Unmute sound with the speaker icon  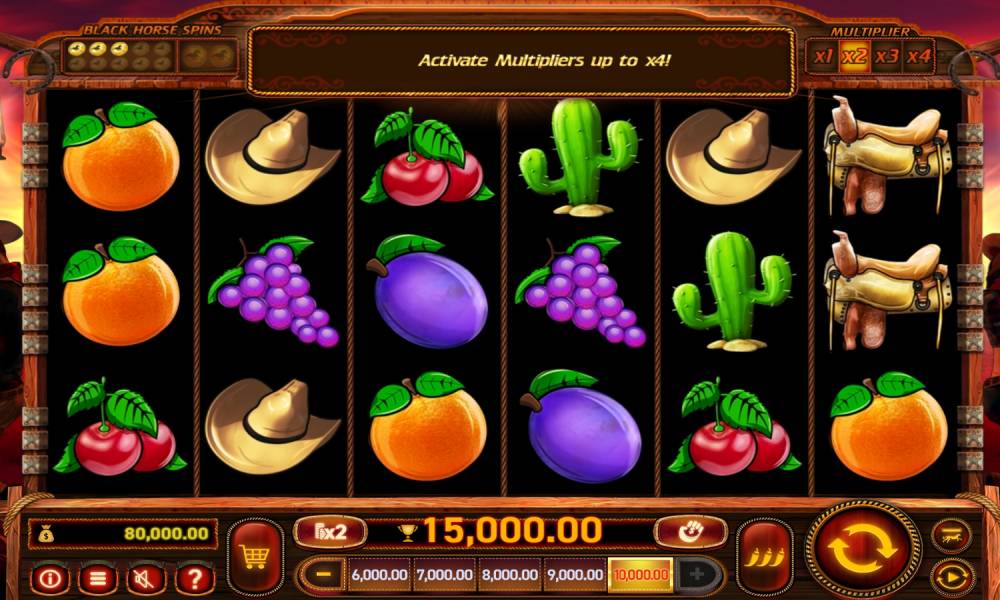(x=146, y=579)
